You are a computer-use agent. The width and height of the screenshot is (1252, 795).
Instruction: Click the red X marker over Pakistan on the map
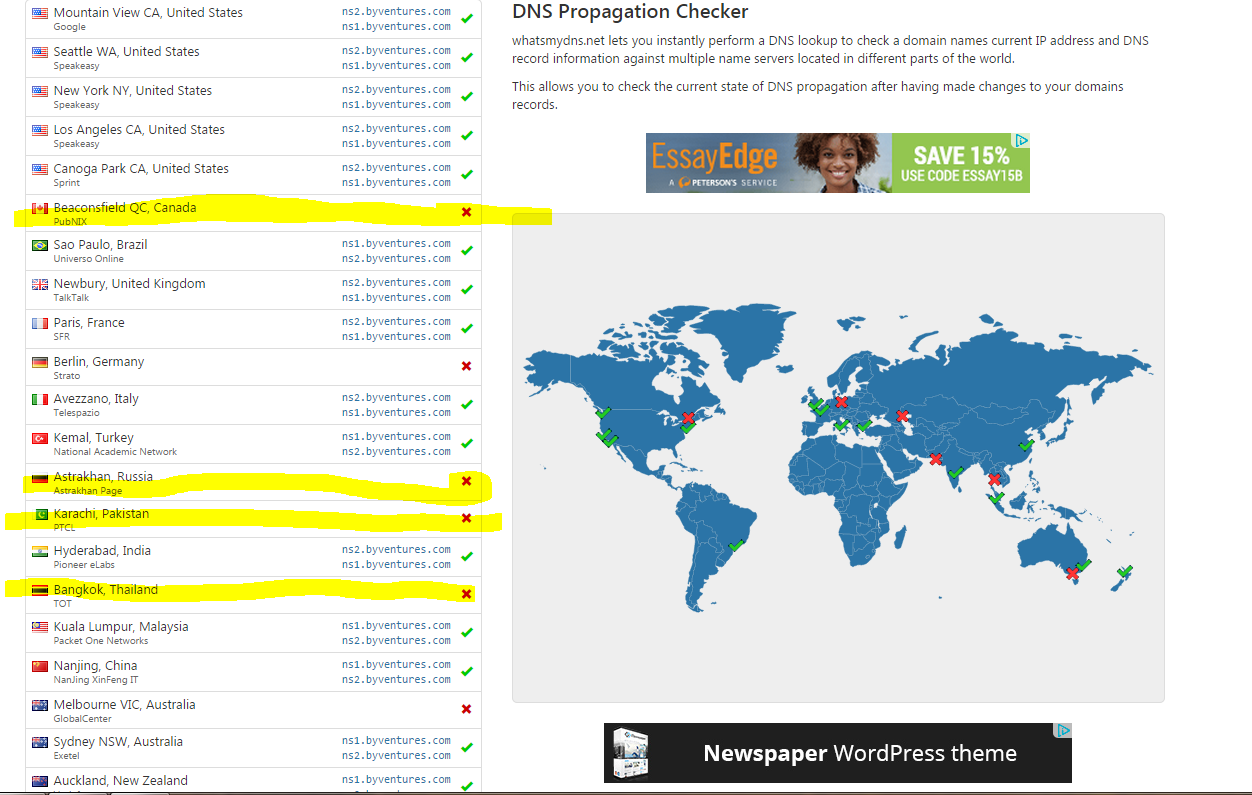[x=935, y=459]
